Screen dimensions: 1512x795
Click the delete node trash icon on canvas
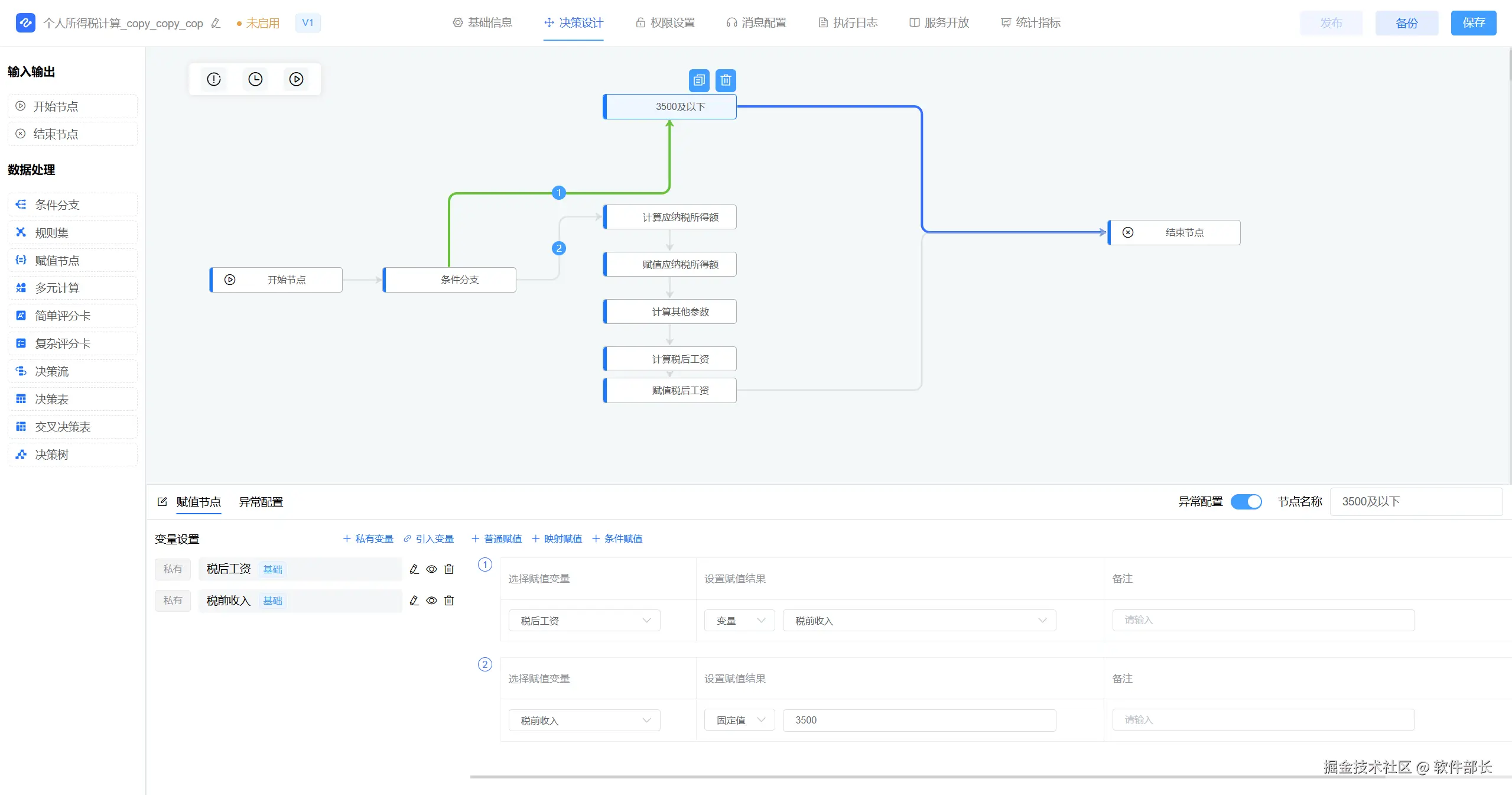point(726,80)
